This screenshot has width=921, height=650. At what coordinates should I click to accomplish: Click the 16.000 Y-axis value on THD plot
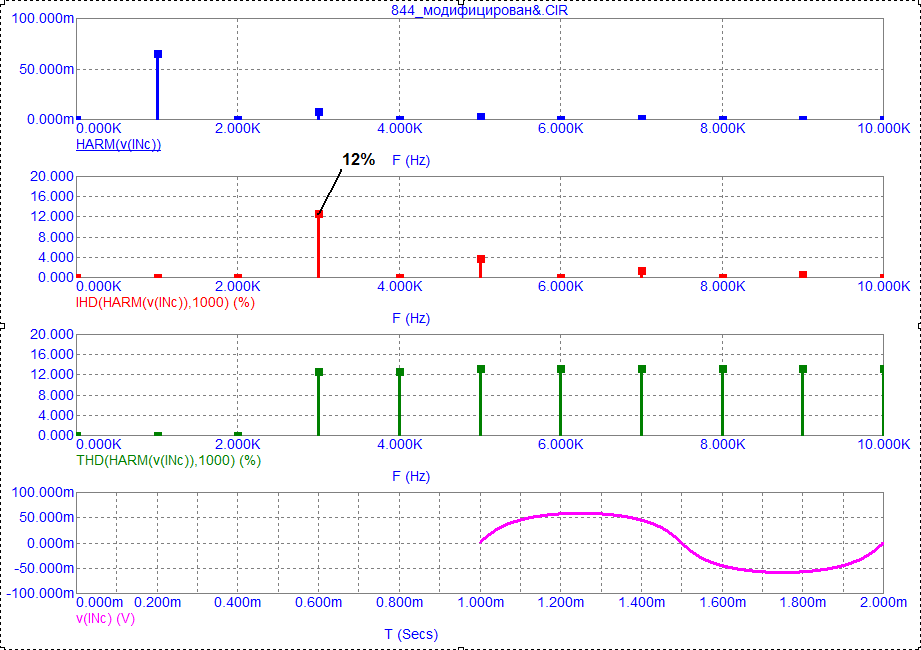52,355
